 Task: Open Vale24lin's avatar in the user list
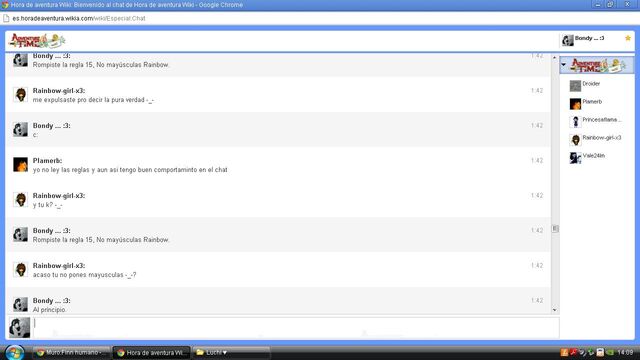pyautogui.click(x=575, y=158)
